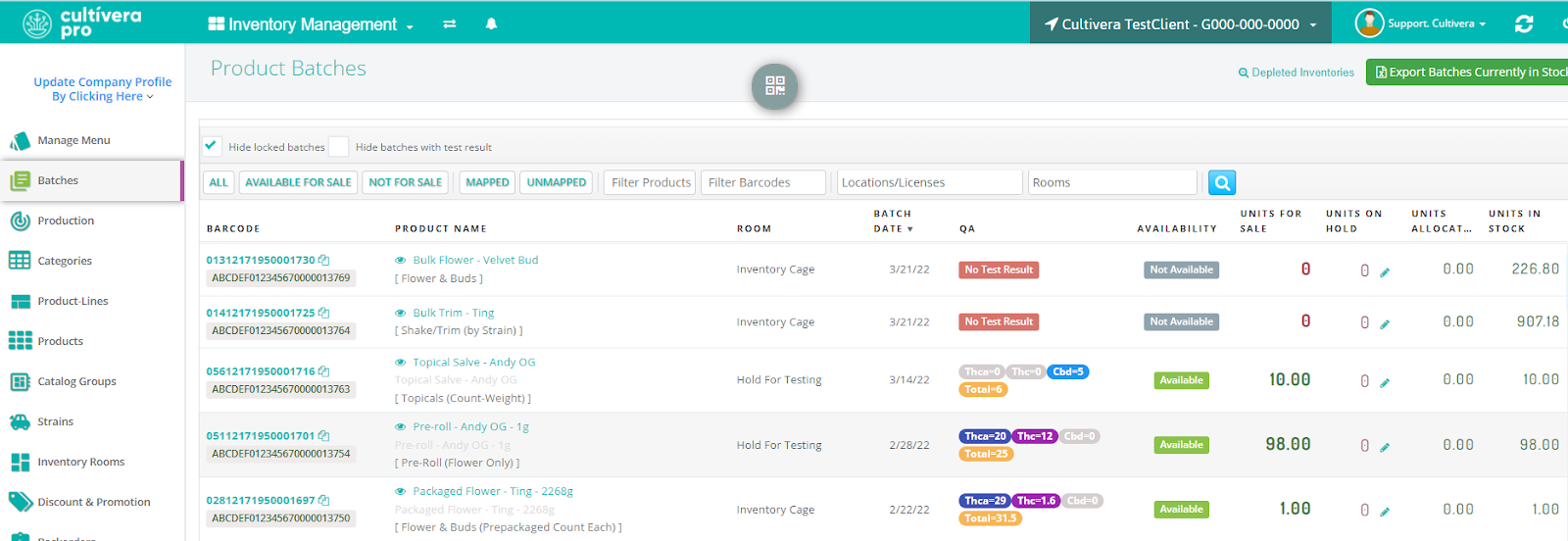Copy barcode 01312171950001730
Screen dimensions: 1568x541
click(323, 260)
